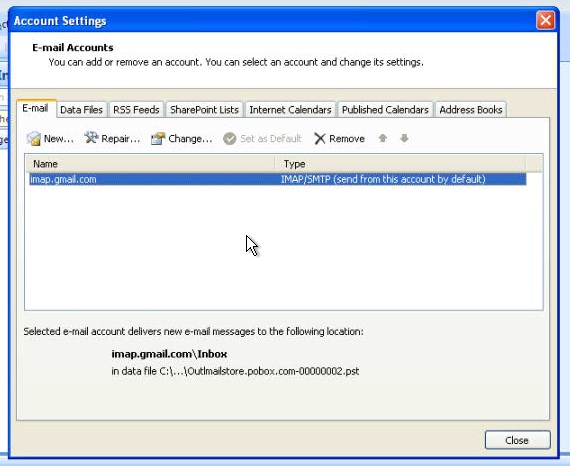Click the Change account icon

tap(158, 138)
